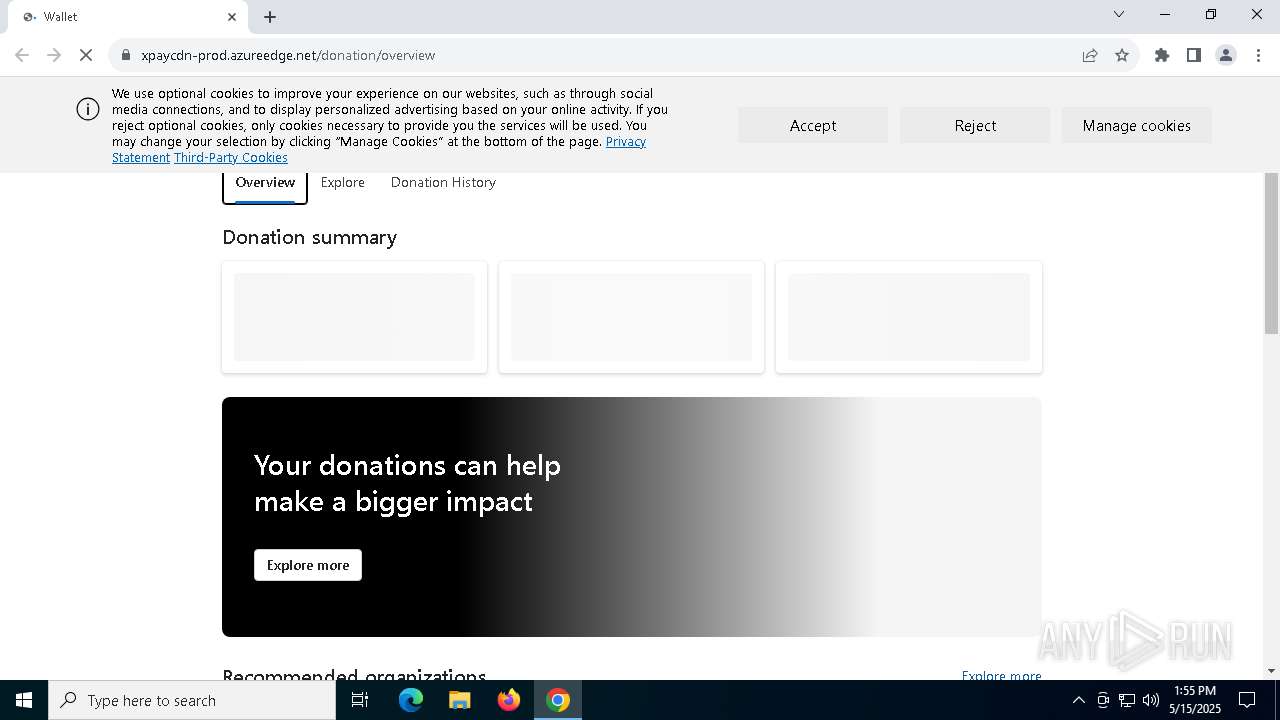Open Task View in taskbar
1280x720 pixels.
point(360,700)
